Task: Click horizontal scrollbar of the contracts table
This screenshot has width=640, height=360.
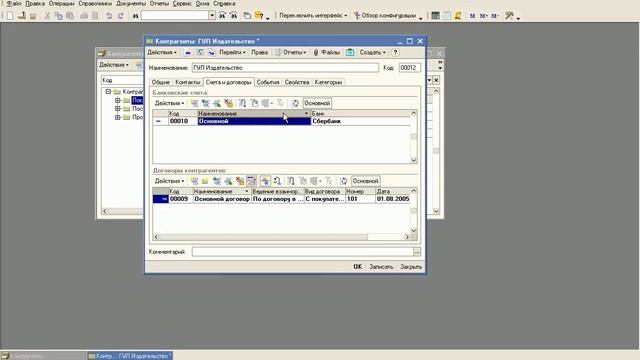Action: (281, 237)
